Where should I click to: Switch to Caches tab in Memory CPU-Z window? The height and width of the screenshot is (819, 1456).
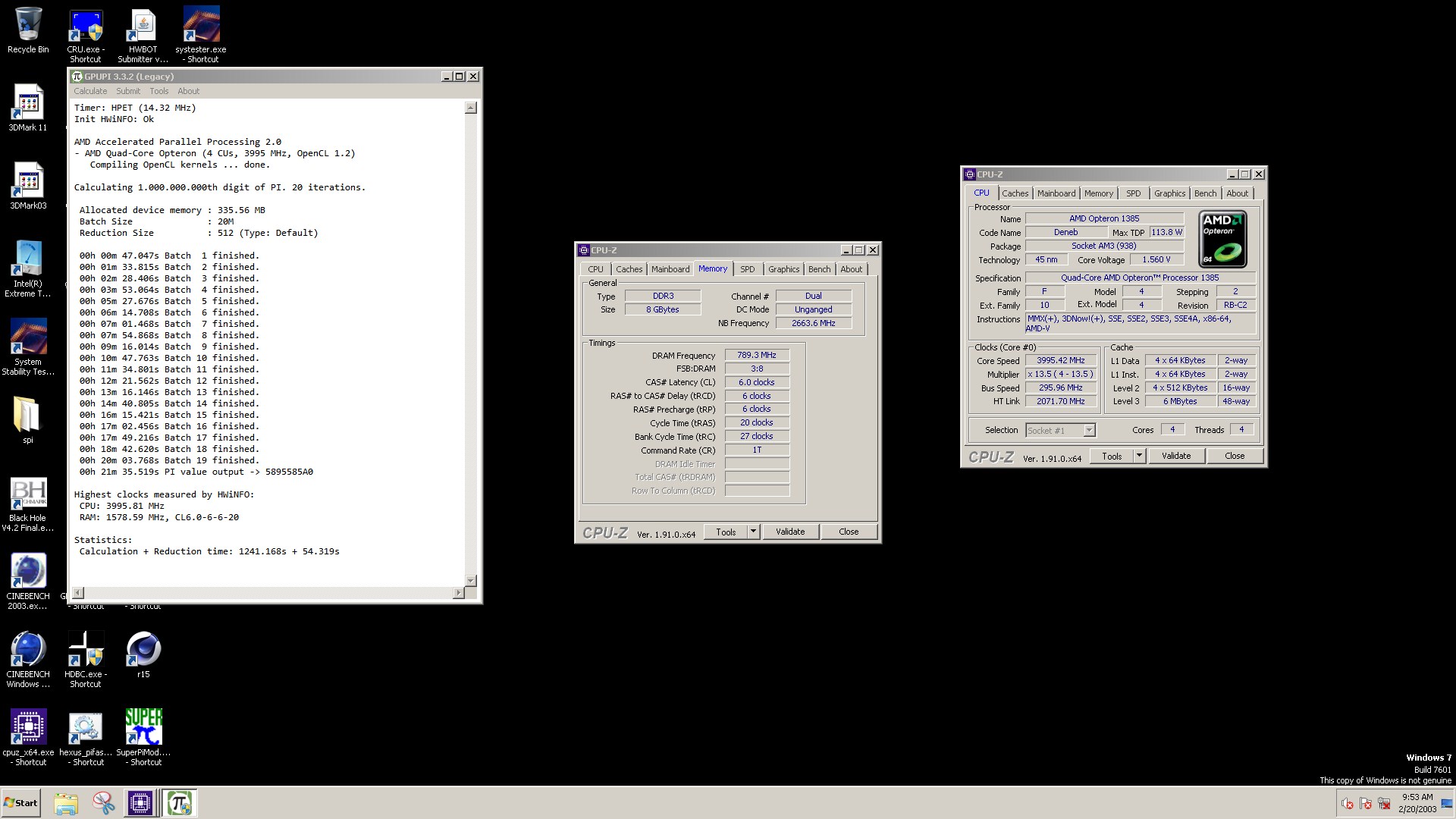tap(629, 269)
